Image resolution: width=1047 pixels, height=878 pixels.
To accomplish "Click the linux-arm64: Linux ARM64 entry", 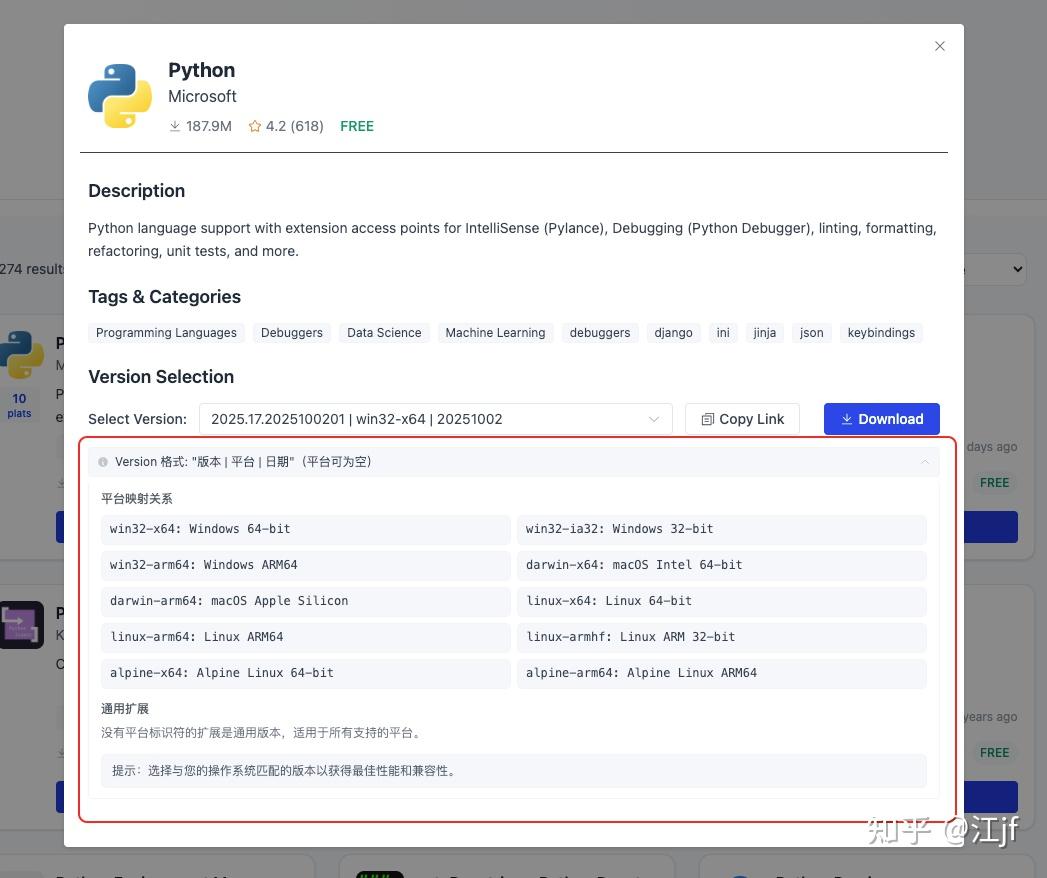I will tap(306, 637).
